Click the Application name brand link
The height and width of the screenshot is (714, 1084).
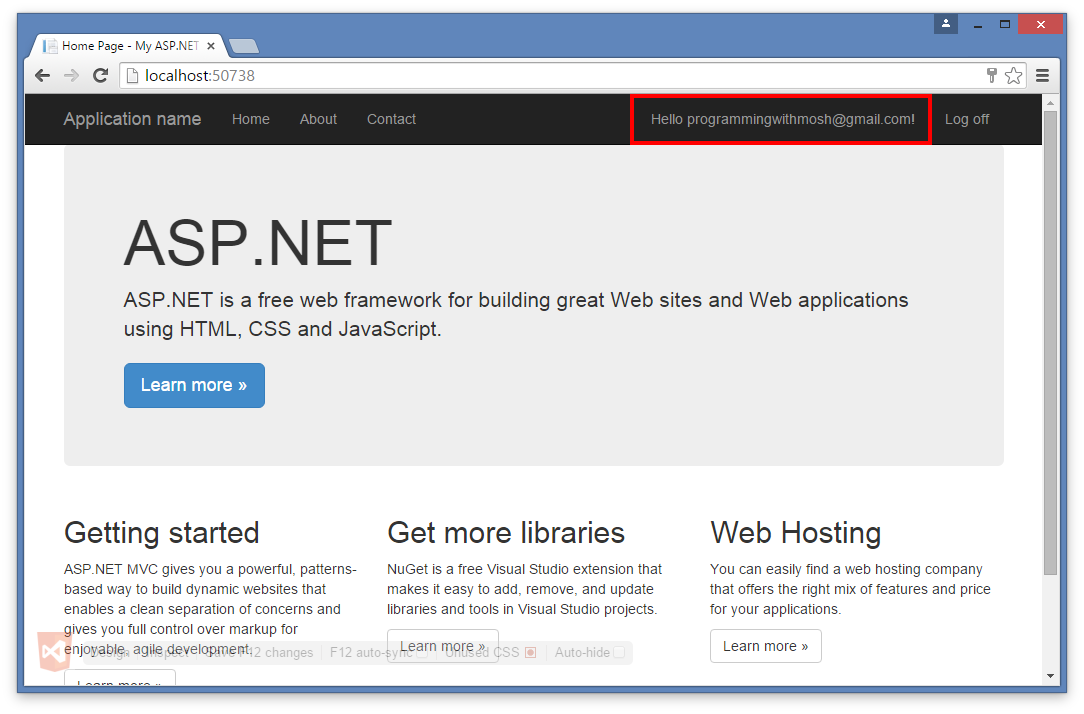point(132,119)
